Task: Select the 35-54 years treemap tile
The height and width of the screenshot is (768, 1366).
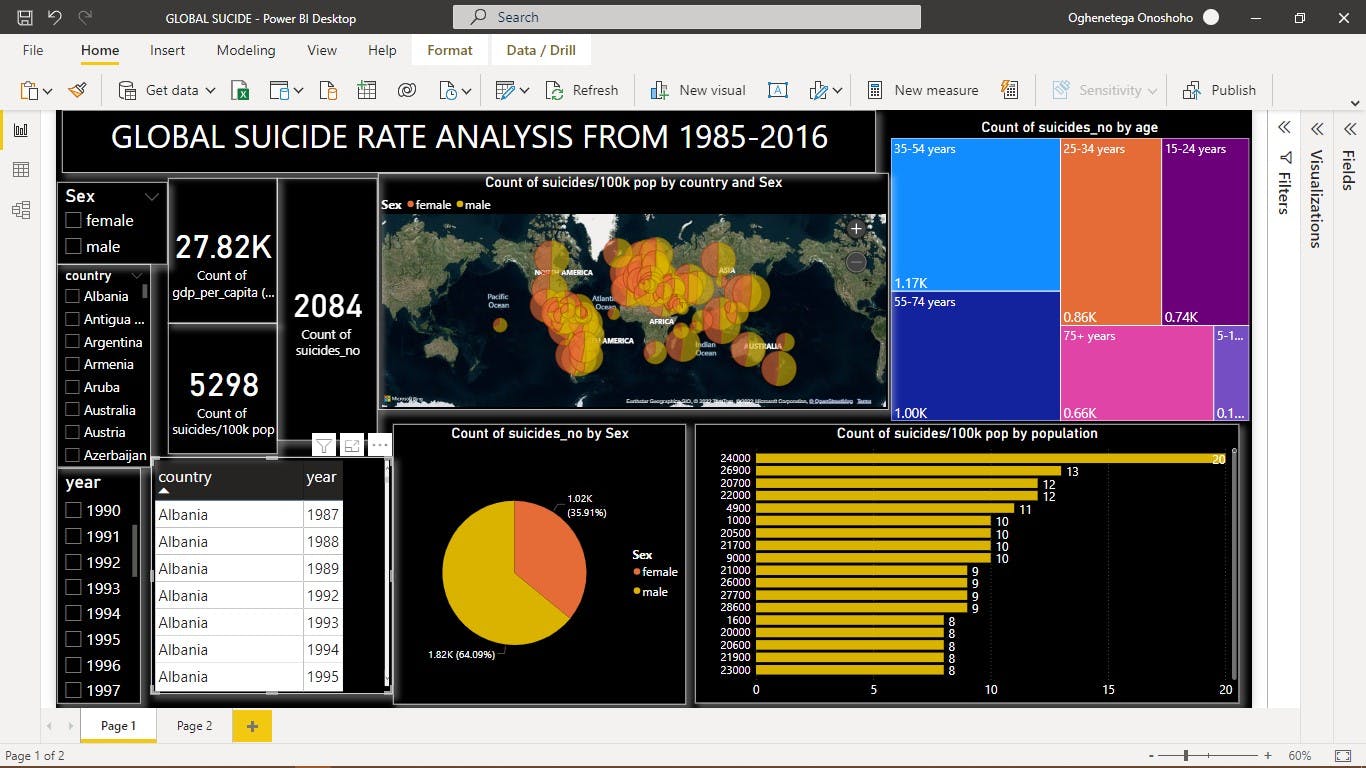Action: (x=975, y=214)
